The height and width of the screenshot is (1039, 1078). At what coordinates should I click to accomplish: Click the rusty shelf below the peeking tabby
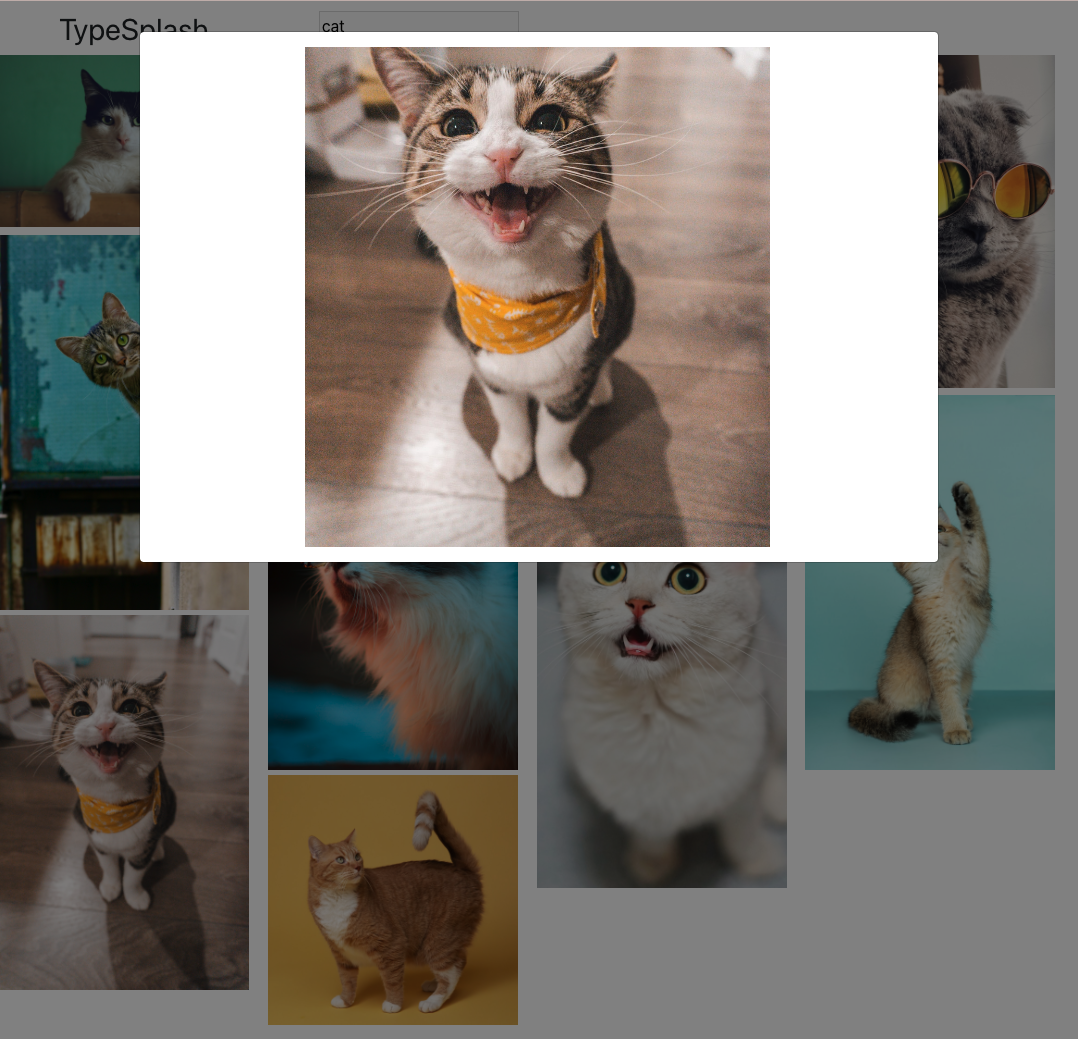(87, 541)
